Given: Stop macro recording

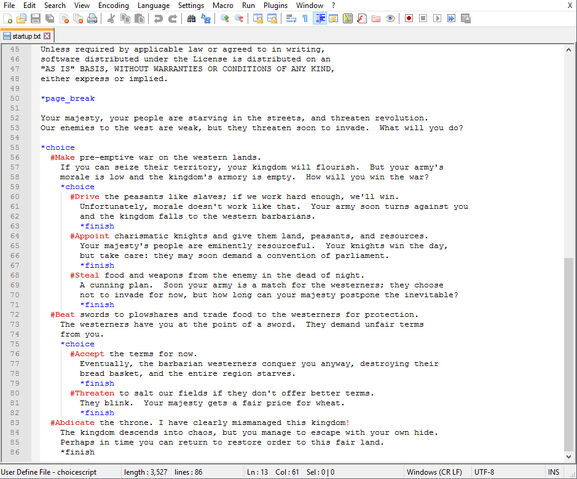Looking at the screenshot, I should 423,18.
